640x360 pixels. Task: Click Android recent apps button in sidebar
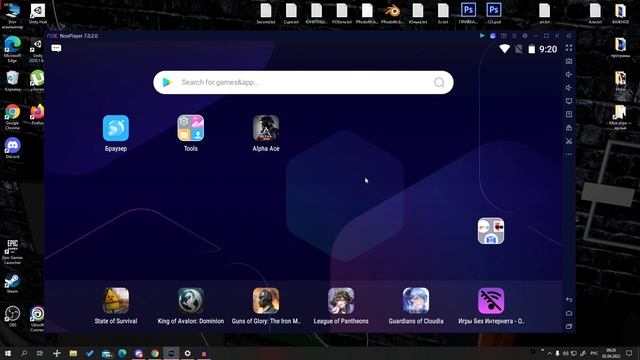[569, 327]
